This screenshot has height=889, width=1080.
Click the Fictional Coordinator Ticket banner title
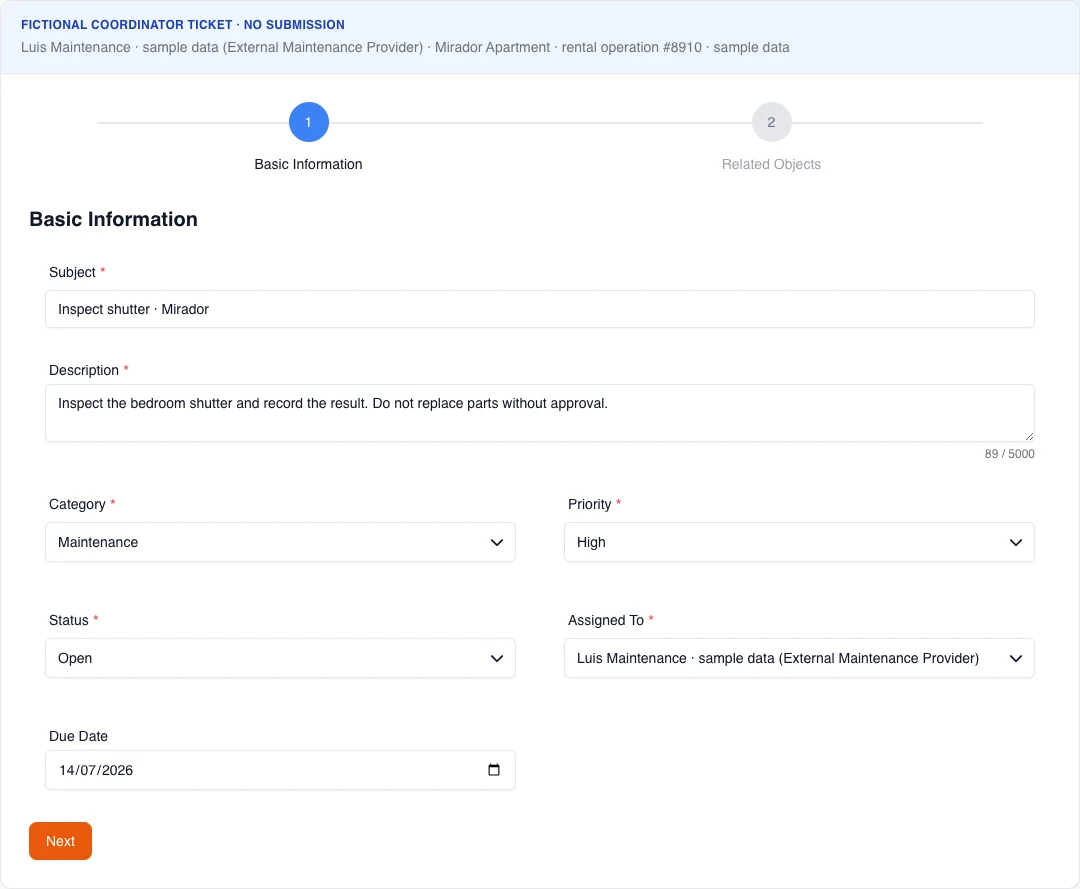tap(183, 25)
